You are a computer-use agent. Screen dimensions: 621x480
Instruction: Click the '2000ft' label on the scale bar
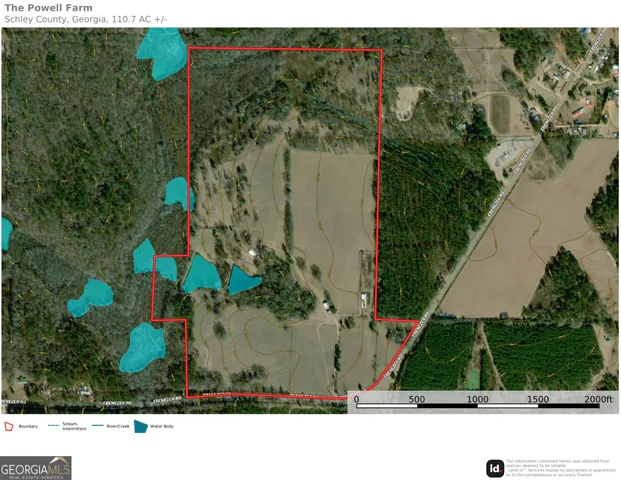point(598,399)
